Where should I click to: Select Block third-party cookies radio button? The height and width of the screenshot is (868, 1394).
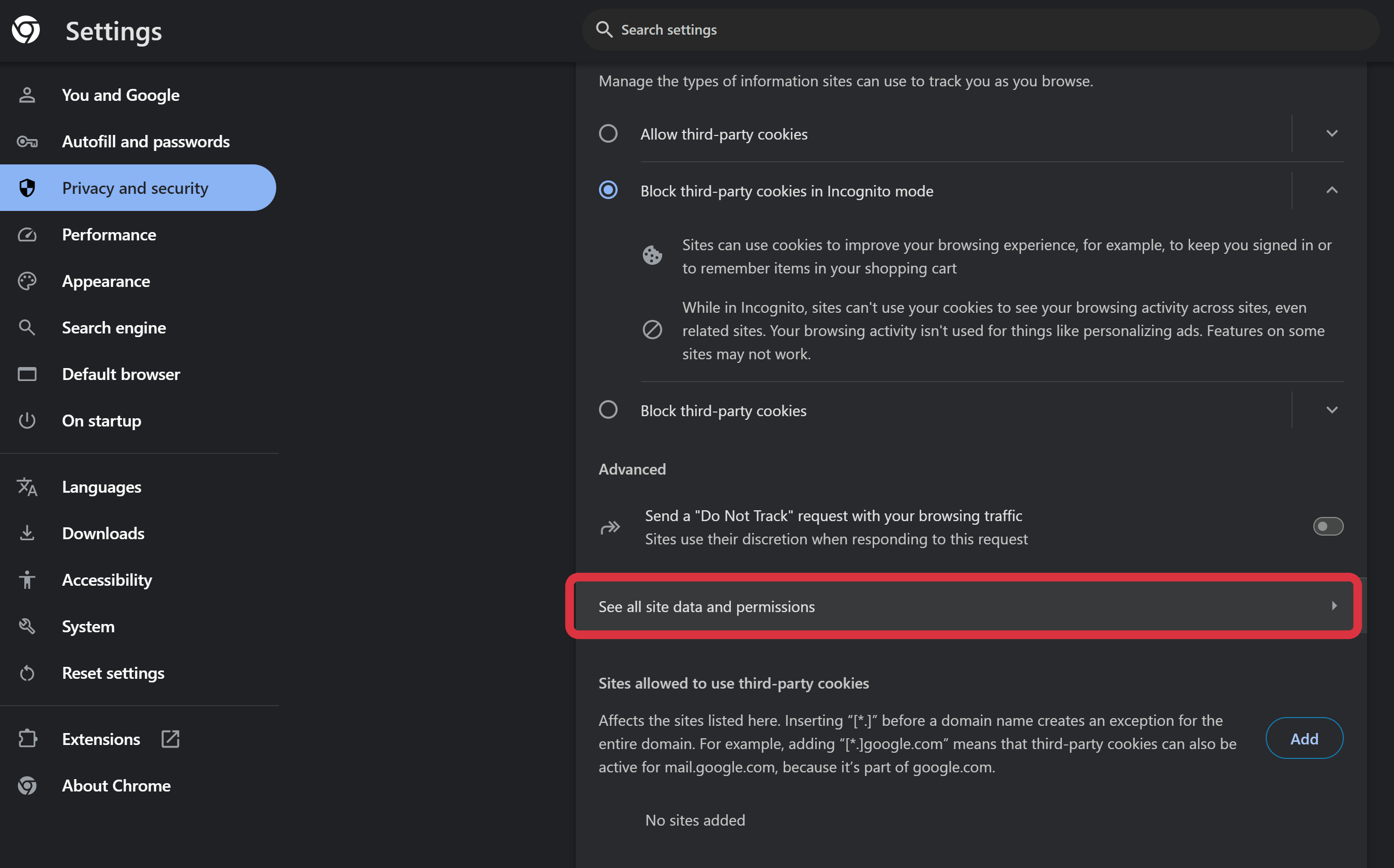(608, 410)
